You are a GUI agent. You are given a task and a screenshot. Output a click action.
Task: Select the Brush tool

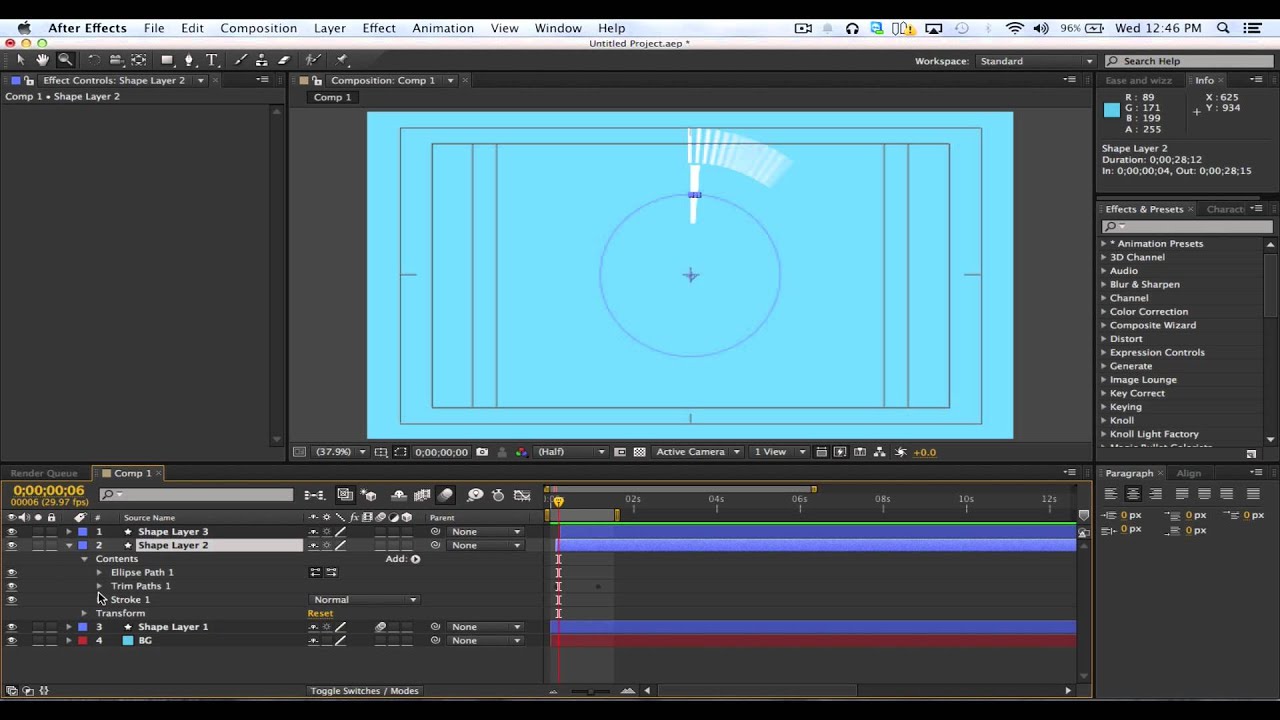coord(240,60)
